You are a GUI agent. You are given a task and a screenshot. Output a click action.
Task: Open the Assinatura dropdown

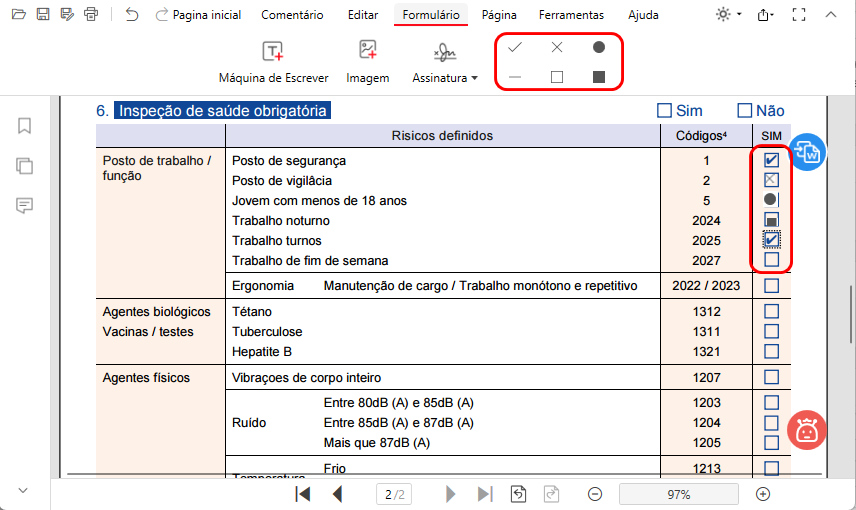pos(445,62)
